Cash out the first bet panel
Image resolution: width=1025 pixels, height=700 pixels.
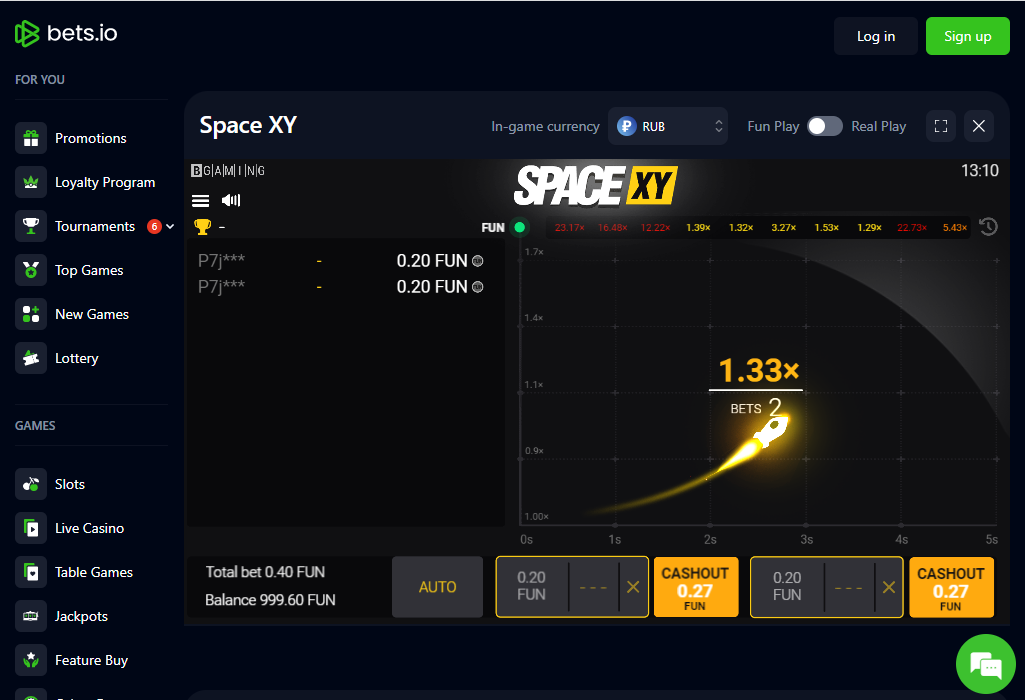point(696,587)
